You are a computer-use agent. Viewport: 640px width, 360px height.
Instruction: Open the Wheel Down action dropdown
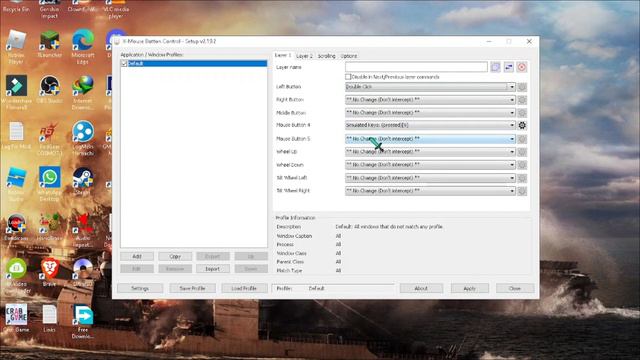(x=430, y=165)
